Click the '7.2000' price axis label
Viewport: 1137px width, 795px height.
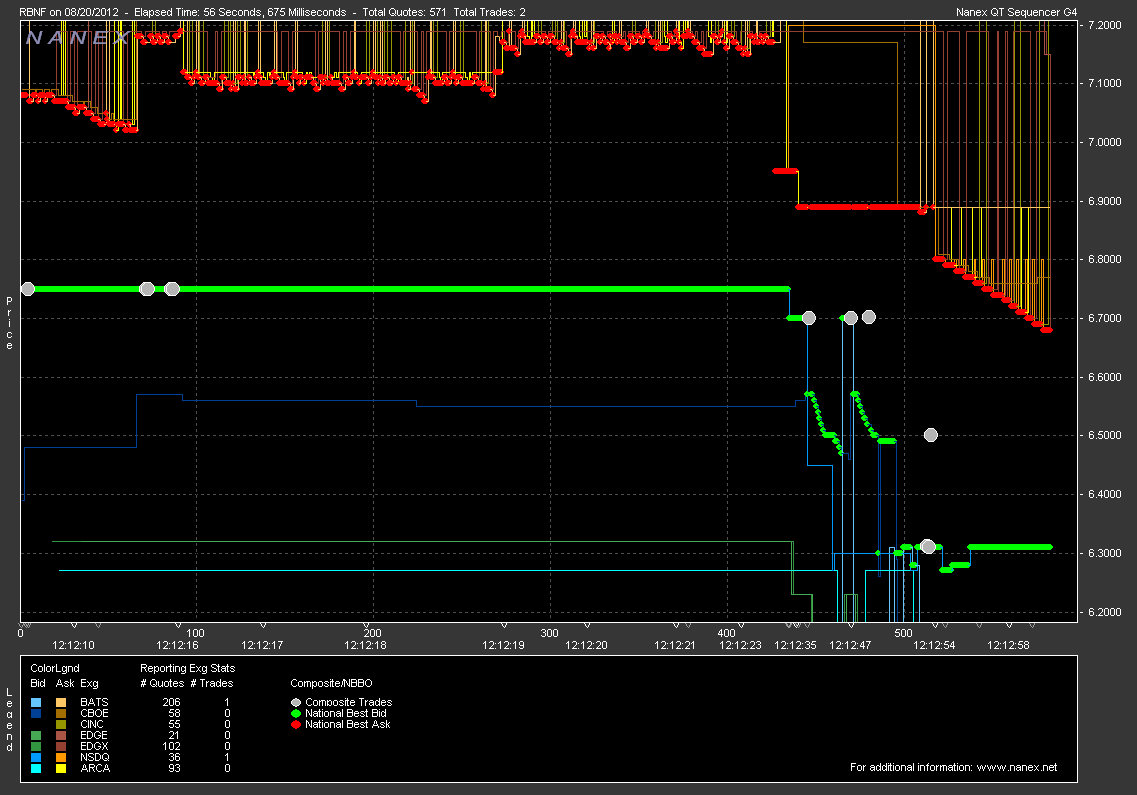[1104, 25]
